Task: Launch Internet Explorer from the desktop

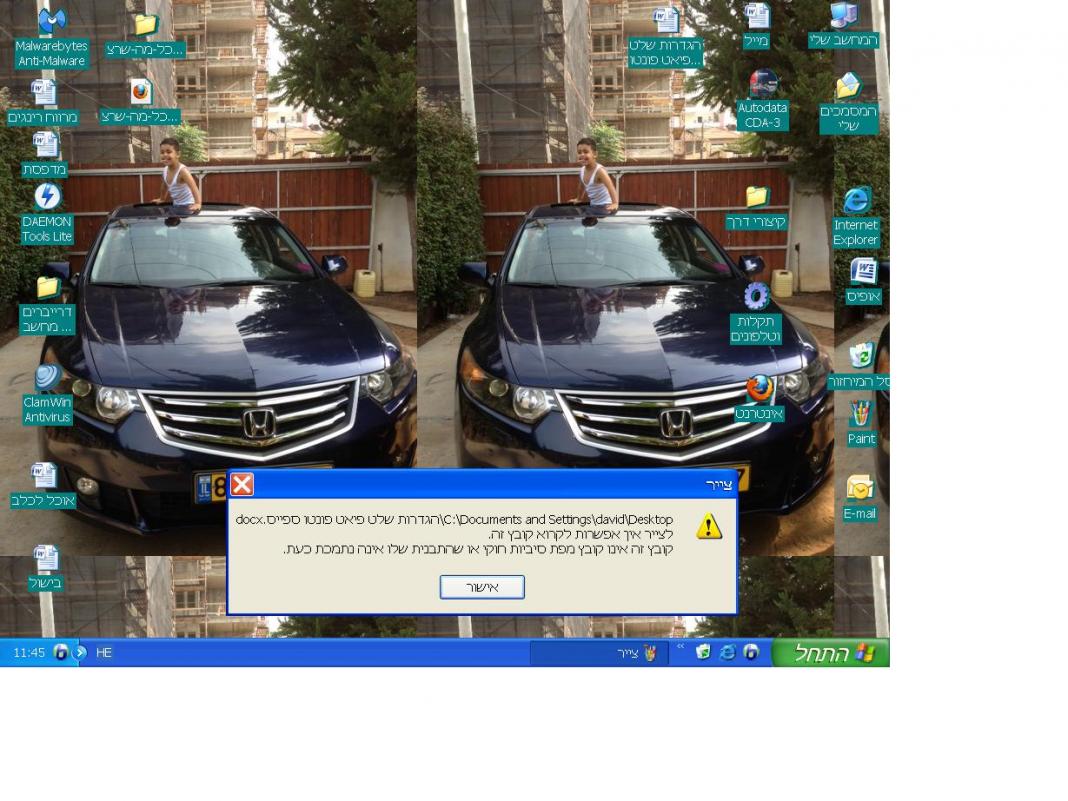Action: point(856,201)
